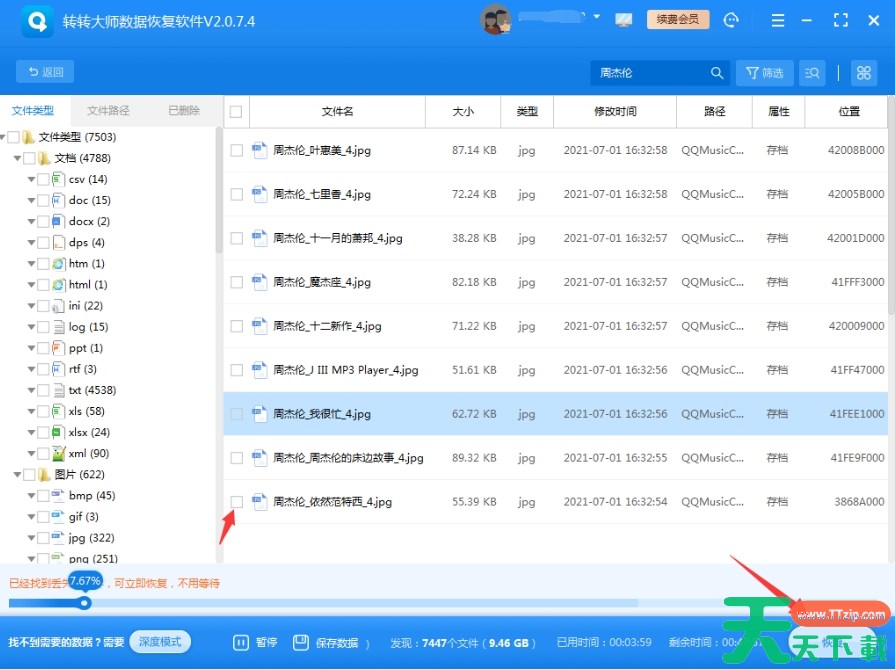Screen dimensions: 895x670
Task: Check the box for 周杰伦_叶惠美_4.jpg
Action: (237, 151)
